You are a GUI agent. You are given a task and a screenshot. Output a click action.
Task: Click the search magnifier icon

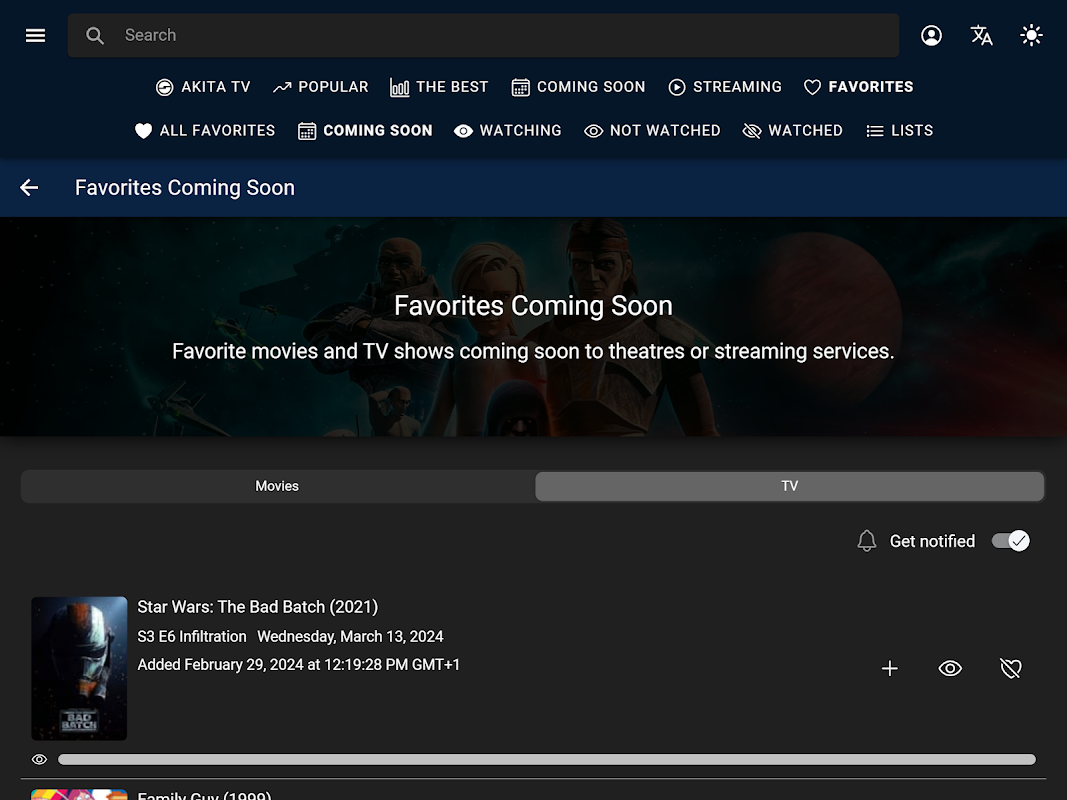click(x=95, y=35)
